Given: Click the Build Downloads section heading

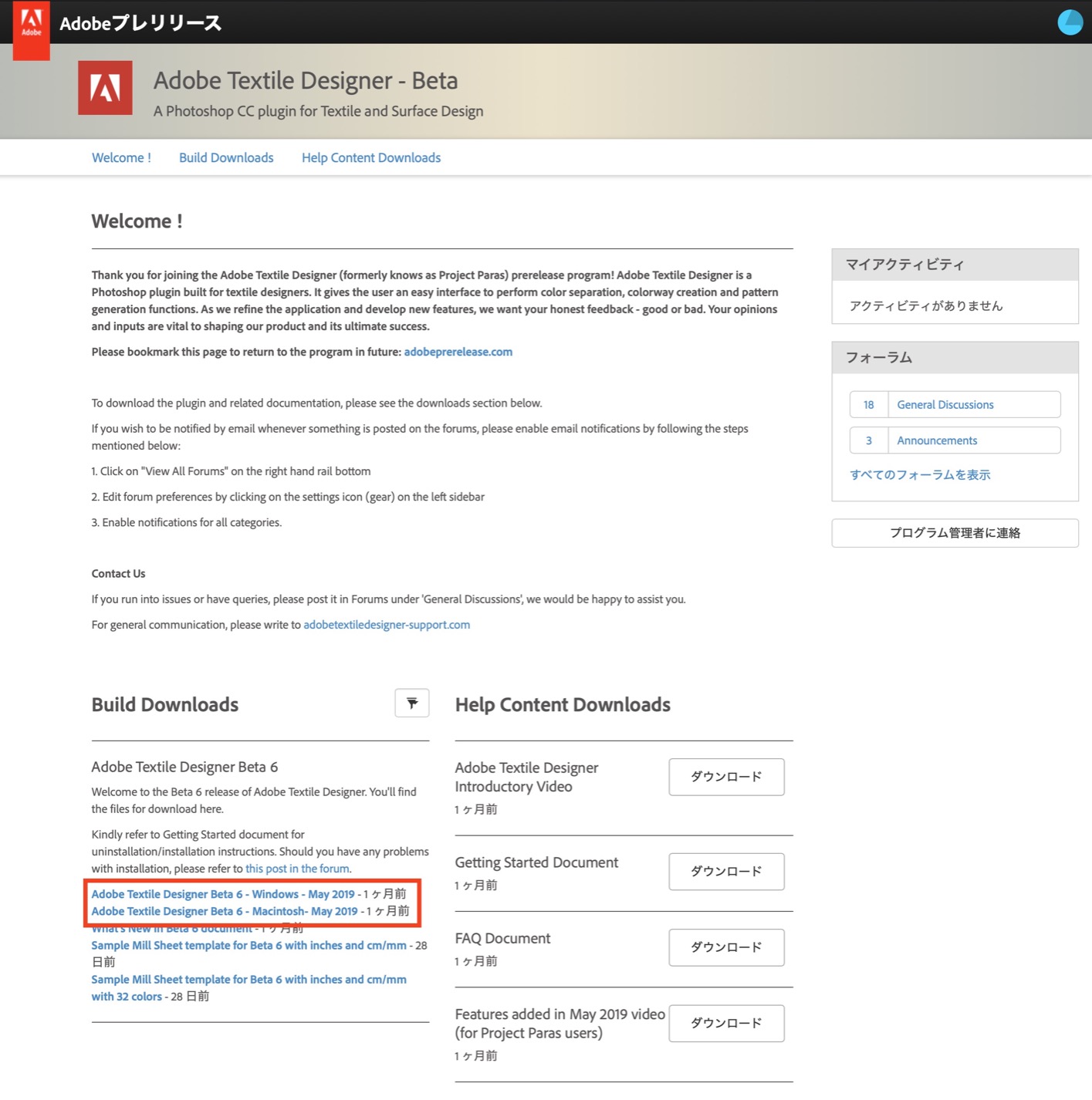Looking at the screenshot, I should [x=165, y=704].
